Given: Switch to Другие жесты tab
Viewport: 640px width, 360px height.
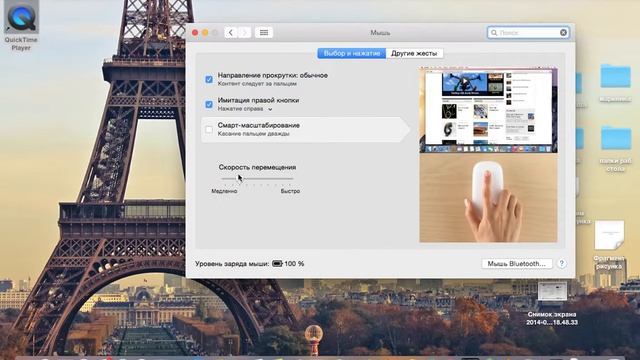Looking at the screenshot, I should pos(414,53).
